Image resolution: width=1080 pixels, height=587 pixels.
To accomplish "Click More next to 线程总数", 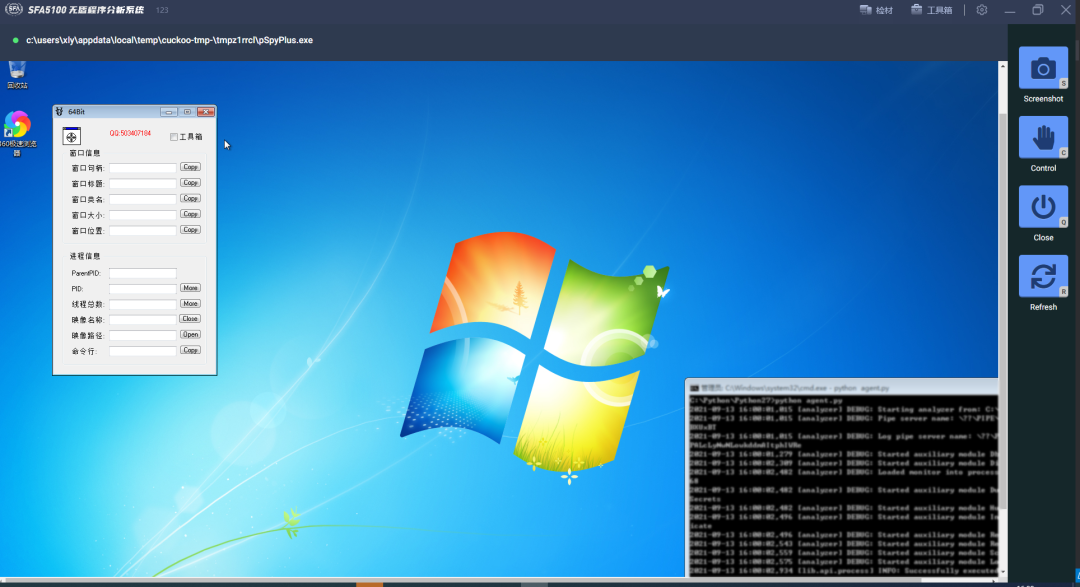I will tap(191, 303).
